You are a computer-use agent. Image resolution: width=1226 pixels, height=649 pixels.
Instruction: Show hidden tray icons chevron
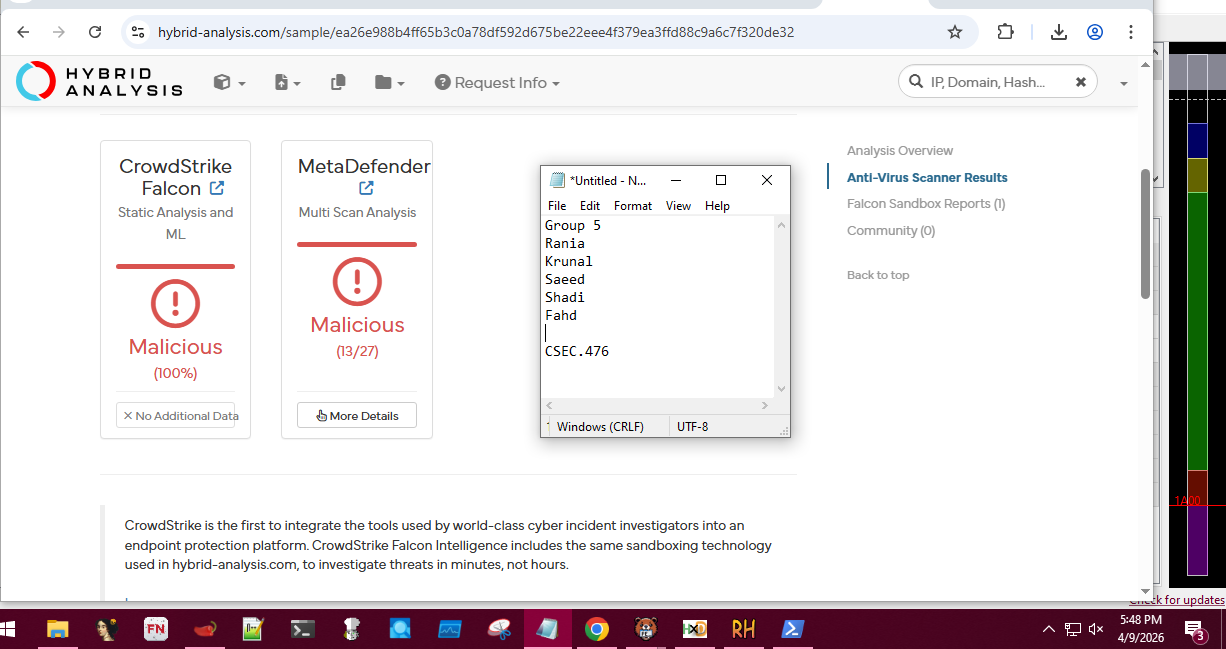click(x=1048, y=629)
